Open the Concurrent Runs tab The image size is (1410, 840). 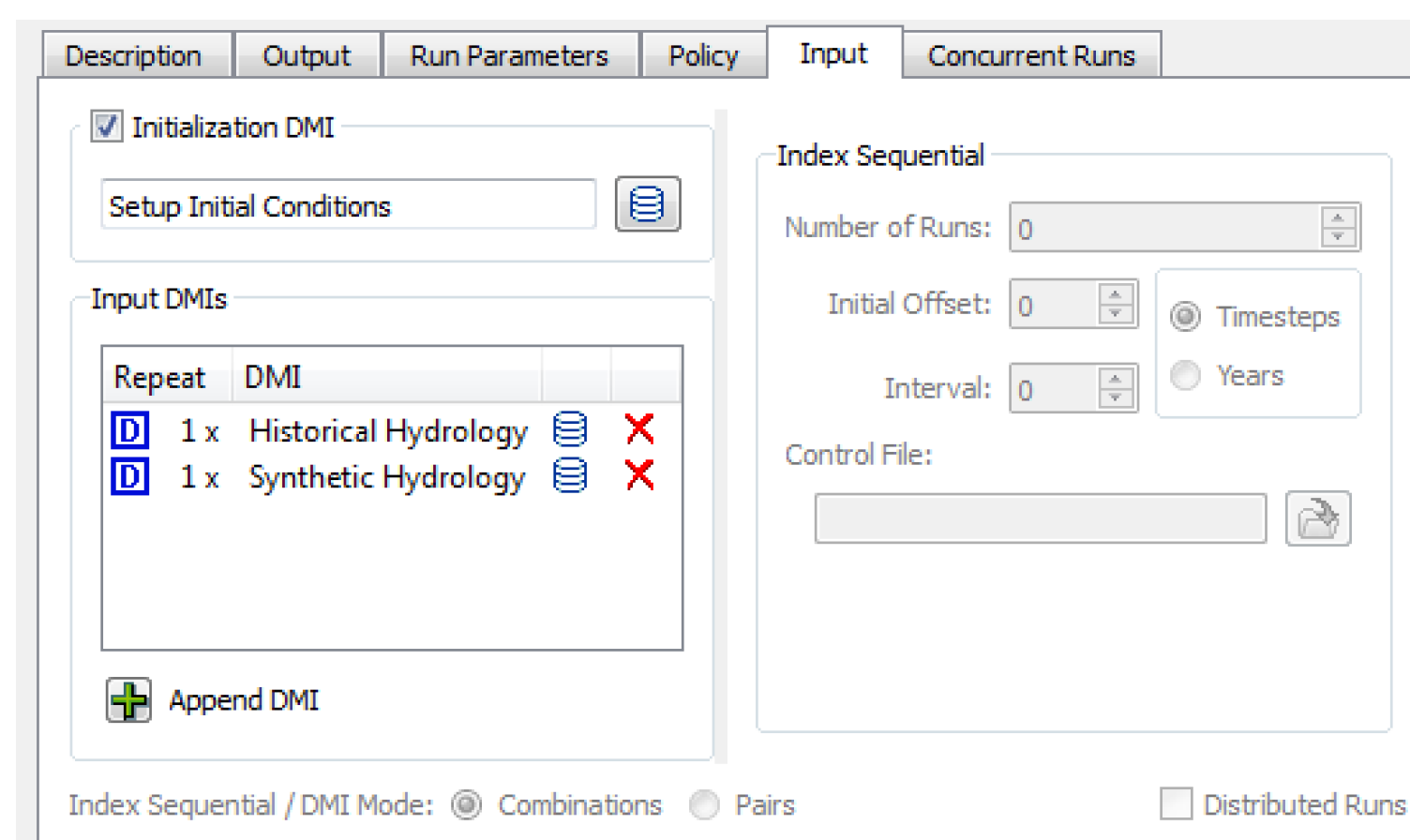1030,56
